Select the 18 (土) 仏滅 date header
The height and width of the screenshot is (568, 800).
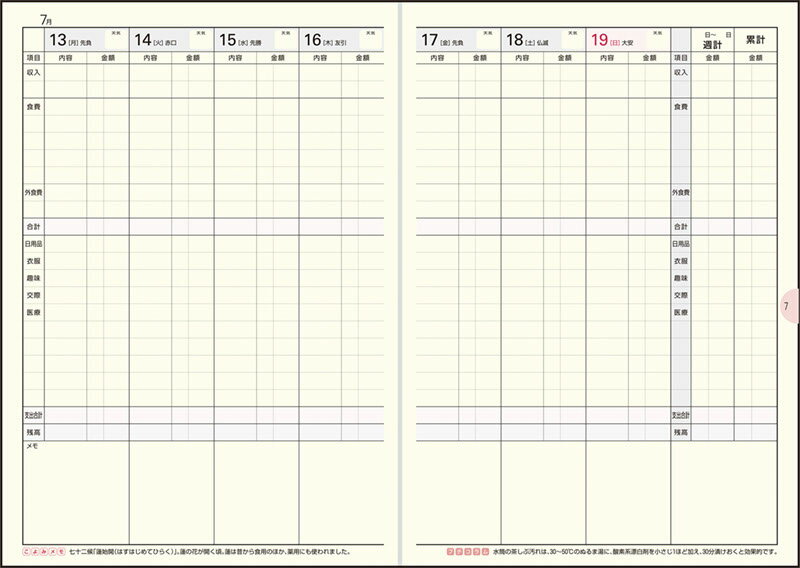click(x=527, y=40)
